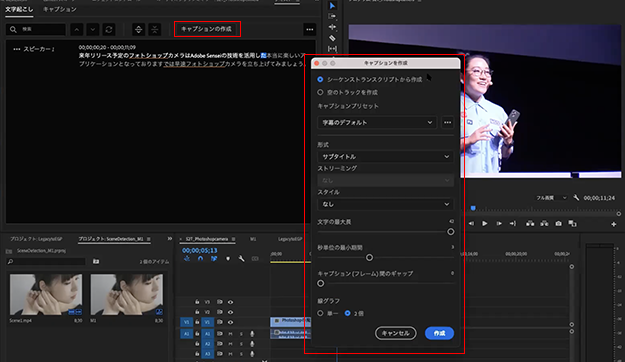
Task: Click the blue 作成 button
Action: click(439, 333)
